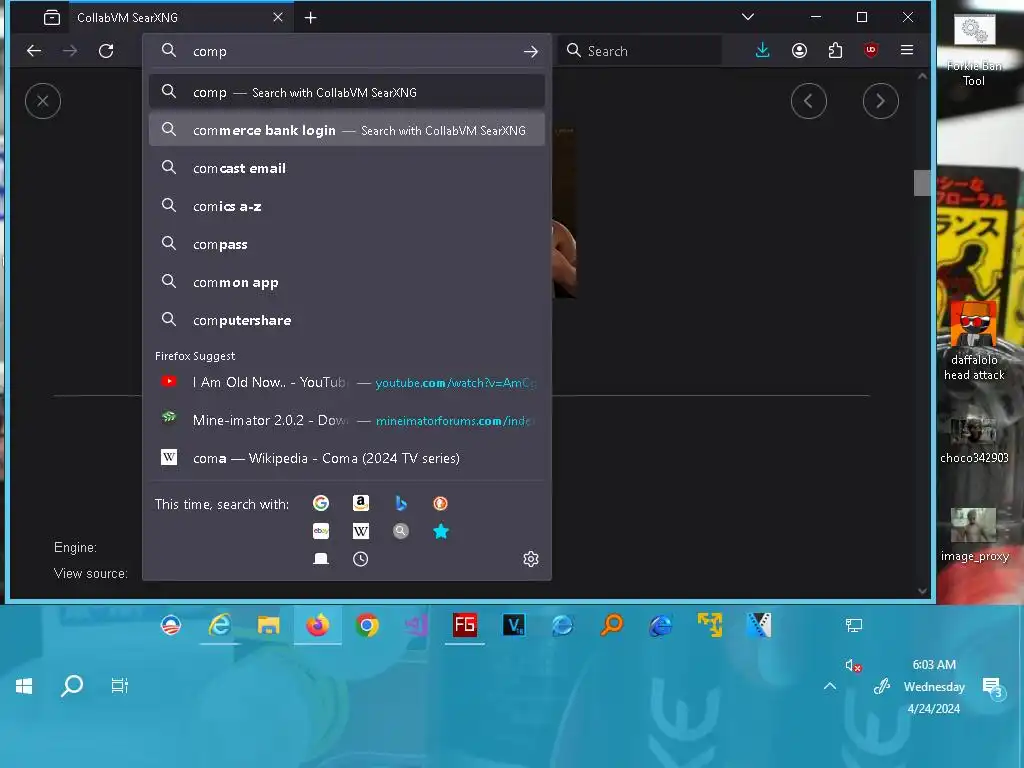Search bookmarks via the blue star icon
The height and width of the screenshot is (768, 1024).
click(x=441, y=531)
